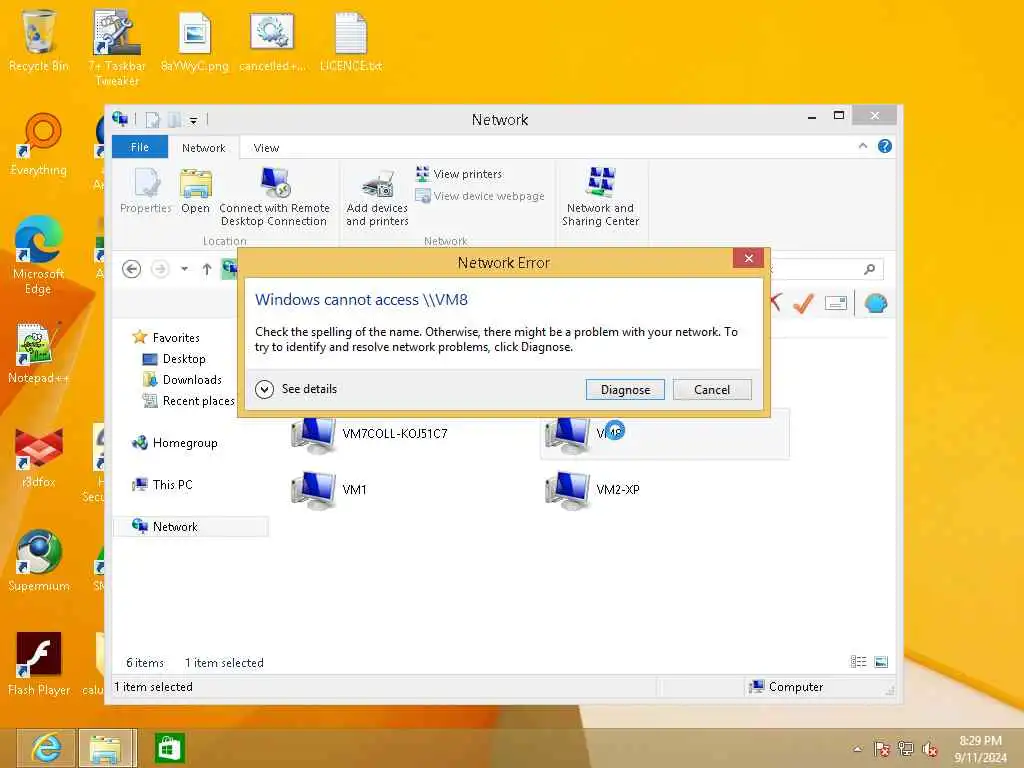
Task: Open Desktop in navigation pane
Action: pyautogui.click(x=174, y=359)
